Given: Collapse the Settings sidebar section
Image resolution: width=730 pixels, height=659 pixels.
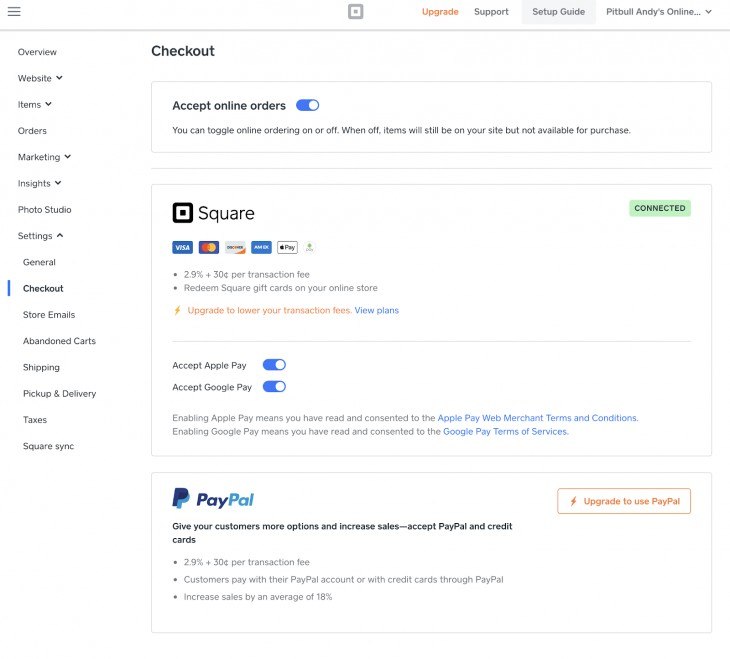Looking at the screenshot, I should 41,236.
